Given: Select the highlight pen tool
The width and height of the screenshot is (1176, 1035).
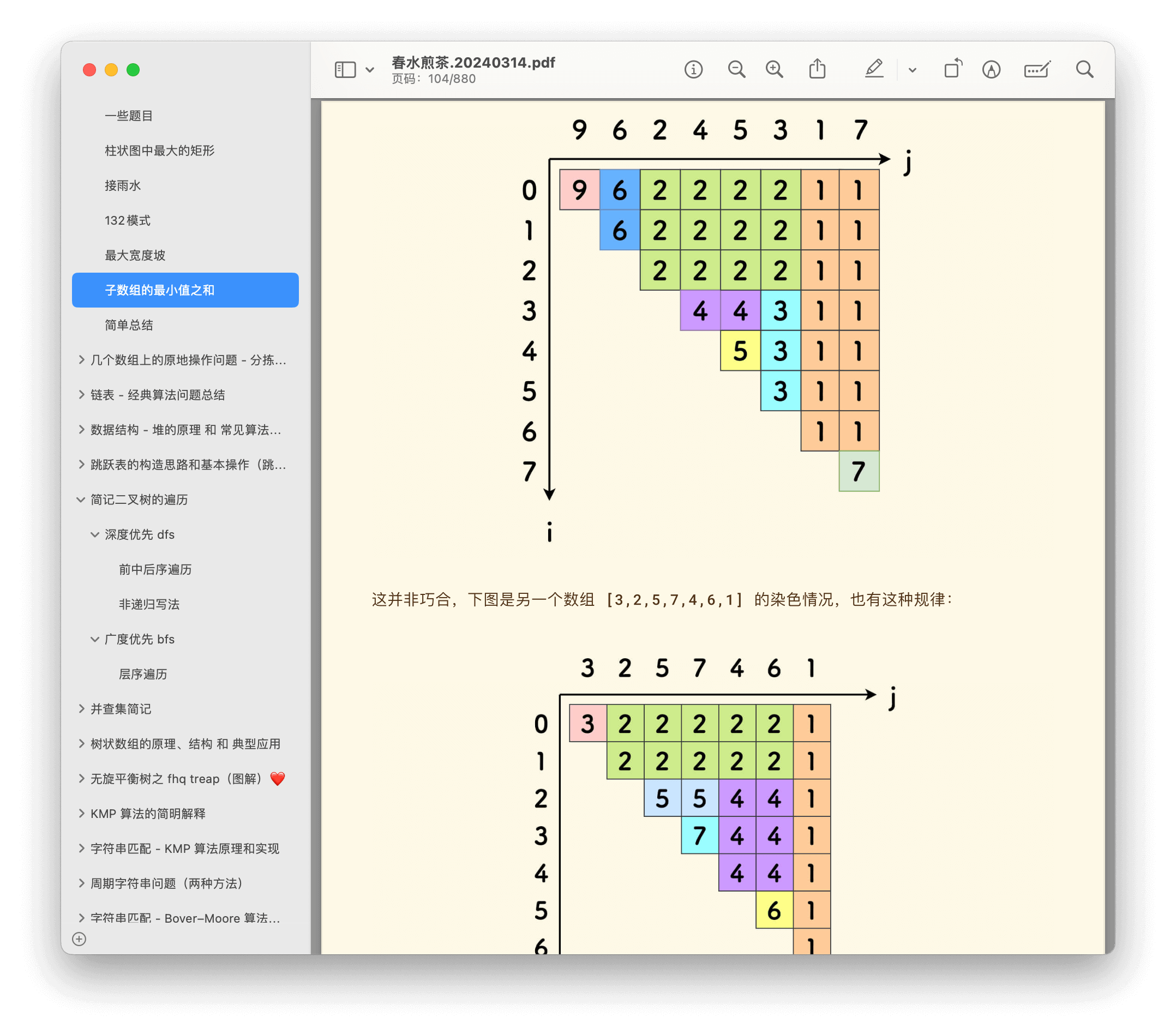Looking at the screenshot, I should pos(873,70).
